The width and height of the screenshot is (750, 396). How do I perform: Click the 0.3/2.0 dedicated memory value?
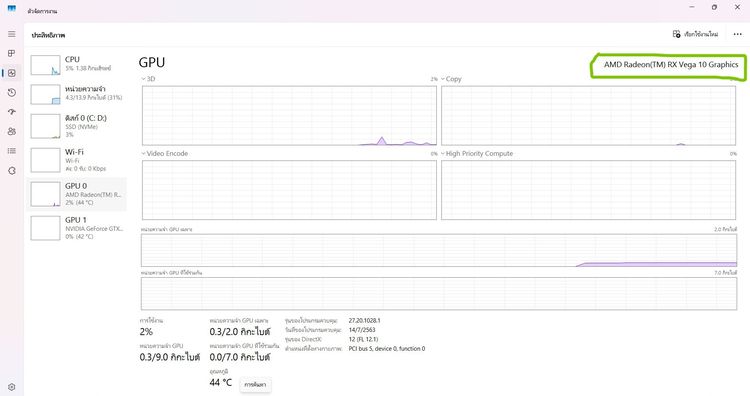coord(240,331)
